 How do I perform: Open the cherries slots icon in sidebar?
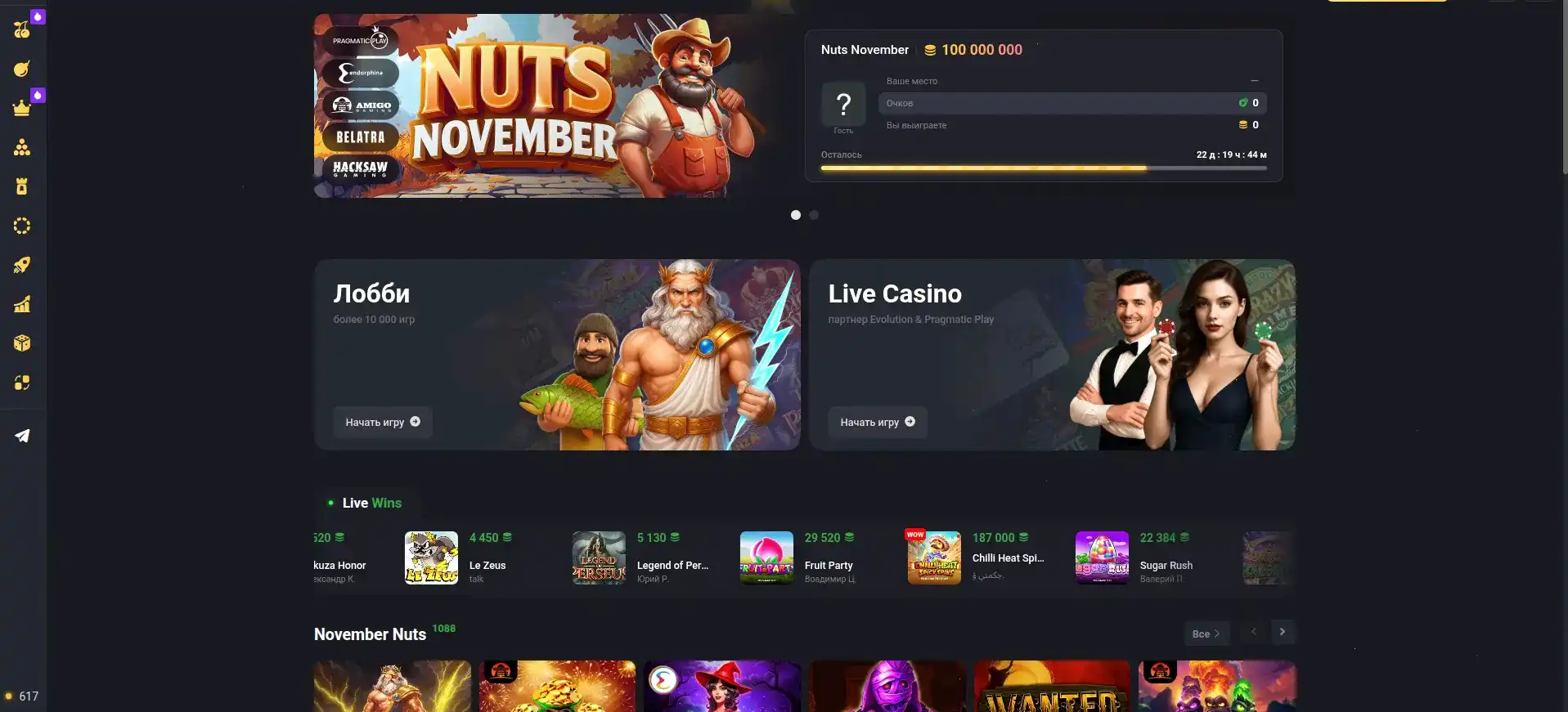pos(22,29)
